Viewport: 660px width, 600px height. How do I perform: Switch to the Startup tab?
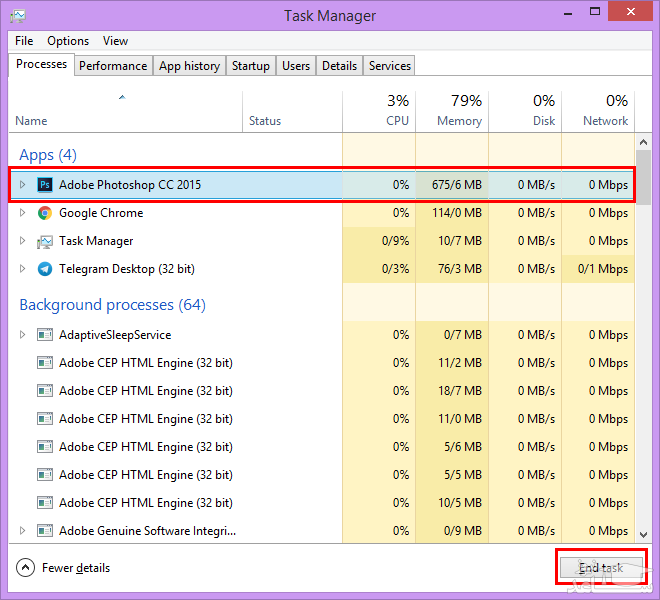(x=250, y=66)
